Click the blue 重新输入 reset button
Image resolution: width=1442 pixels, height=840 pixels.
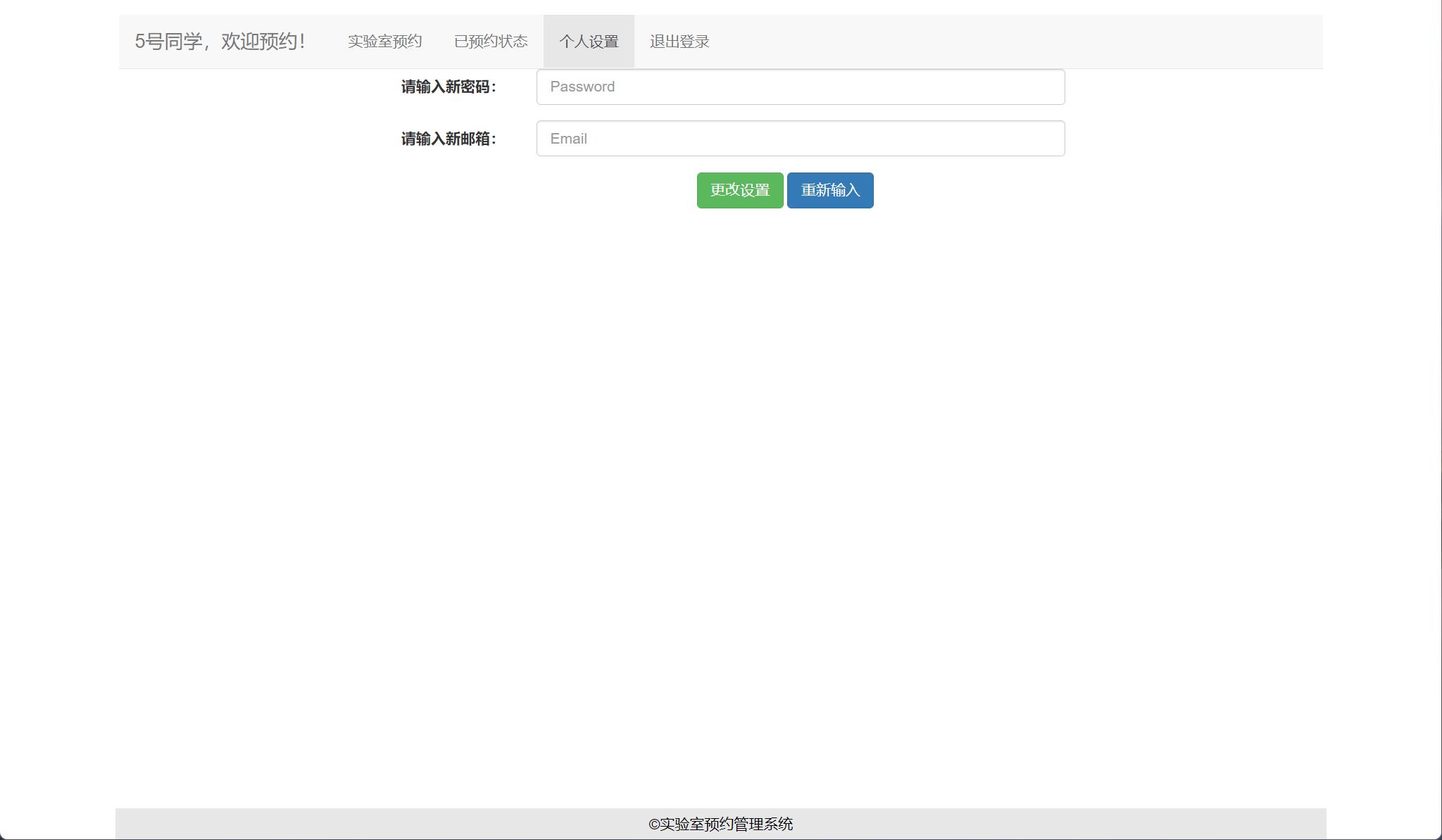830,189
